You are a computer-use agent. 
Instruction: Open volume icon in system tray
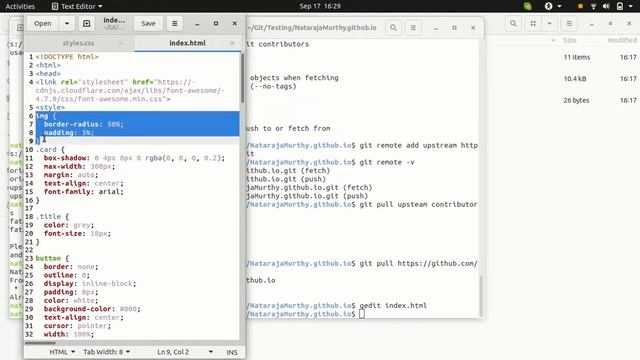point(606,6)
